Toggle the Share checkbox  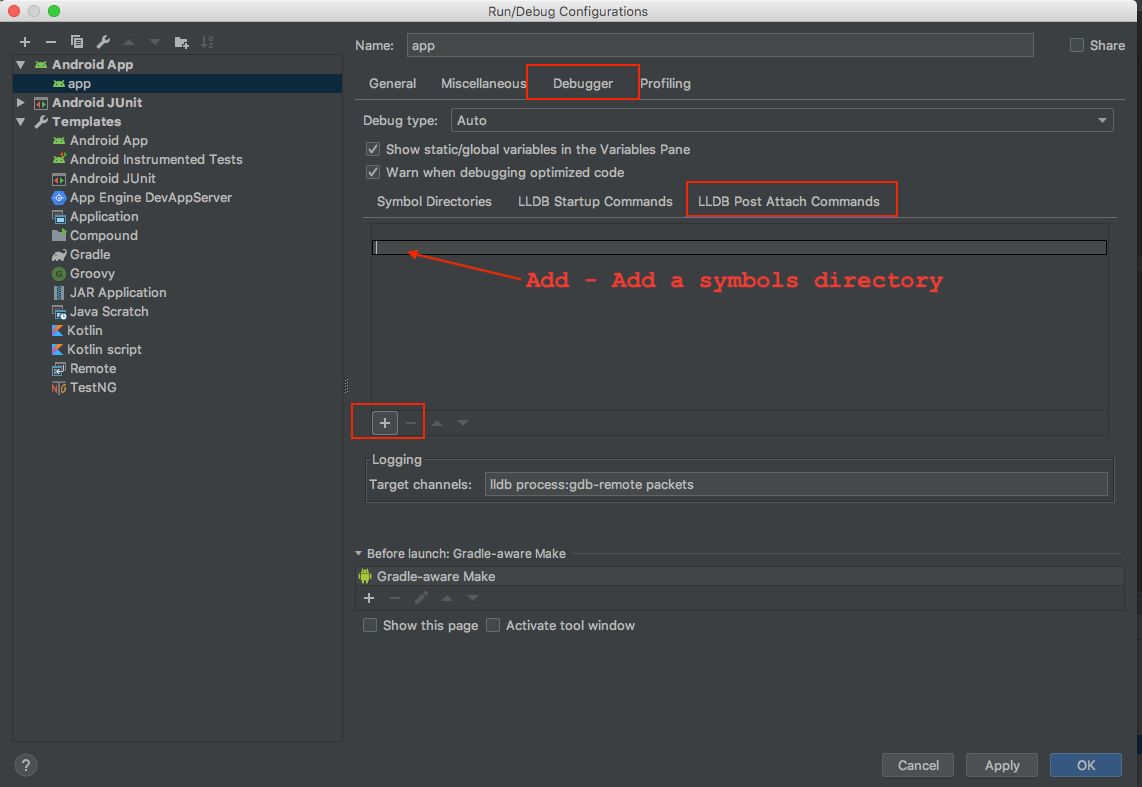click(1076, 45)
